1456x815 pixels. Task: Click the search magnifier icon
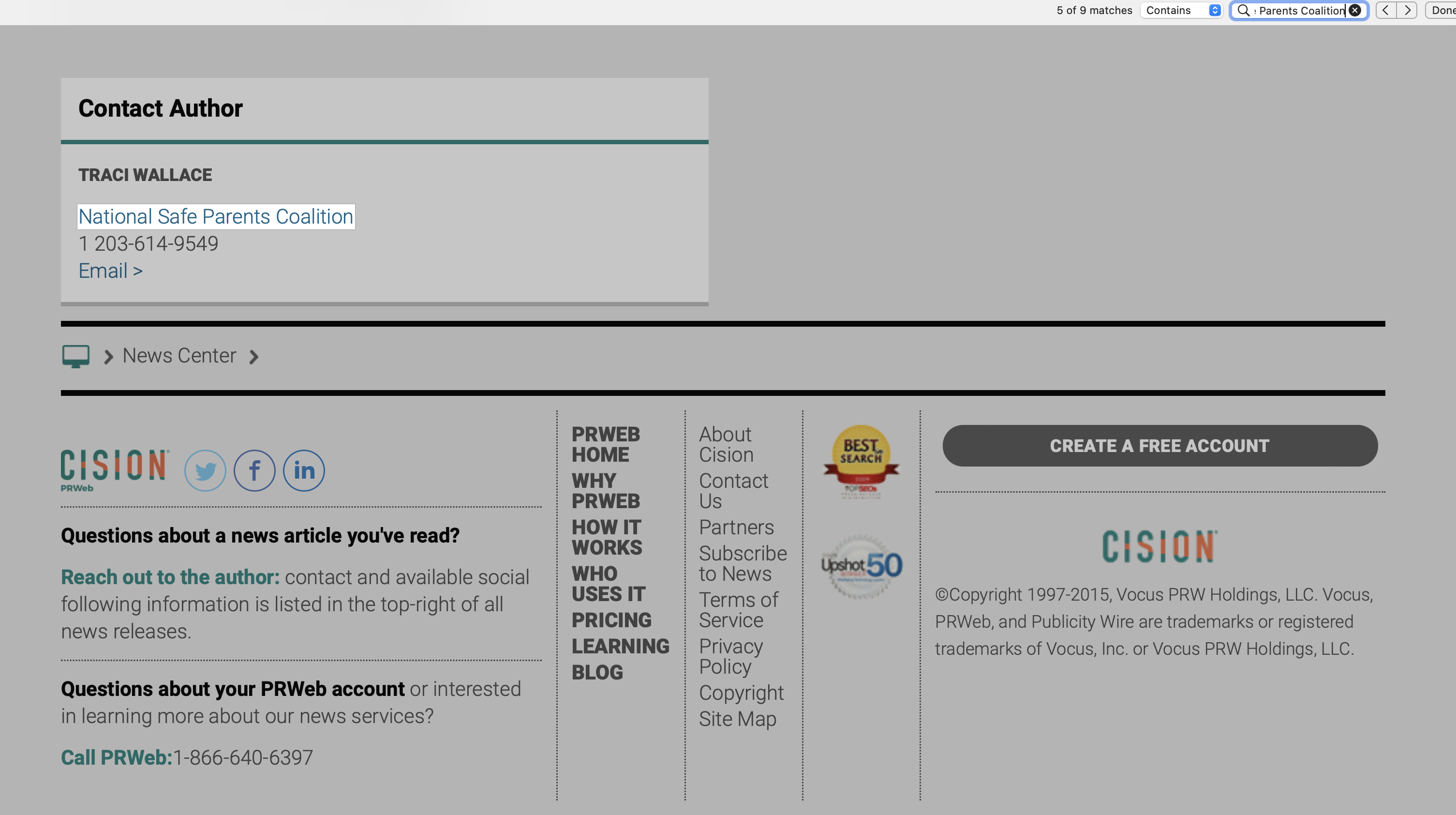[x=1243, y=10]
